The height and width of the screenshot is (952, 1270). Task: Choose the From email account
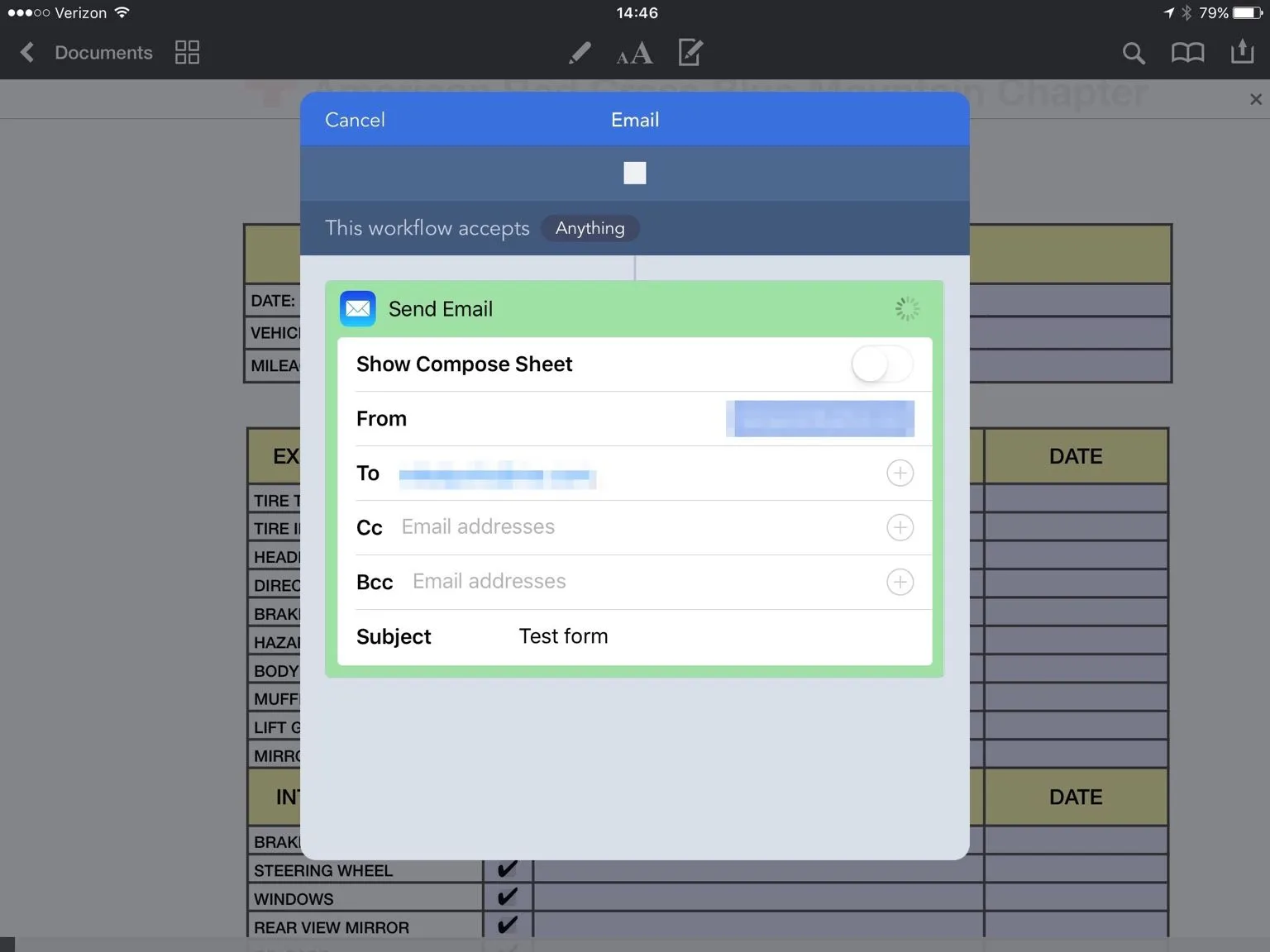(820, 419)
